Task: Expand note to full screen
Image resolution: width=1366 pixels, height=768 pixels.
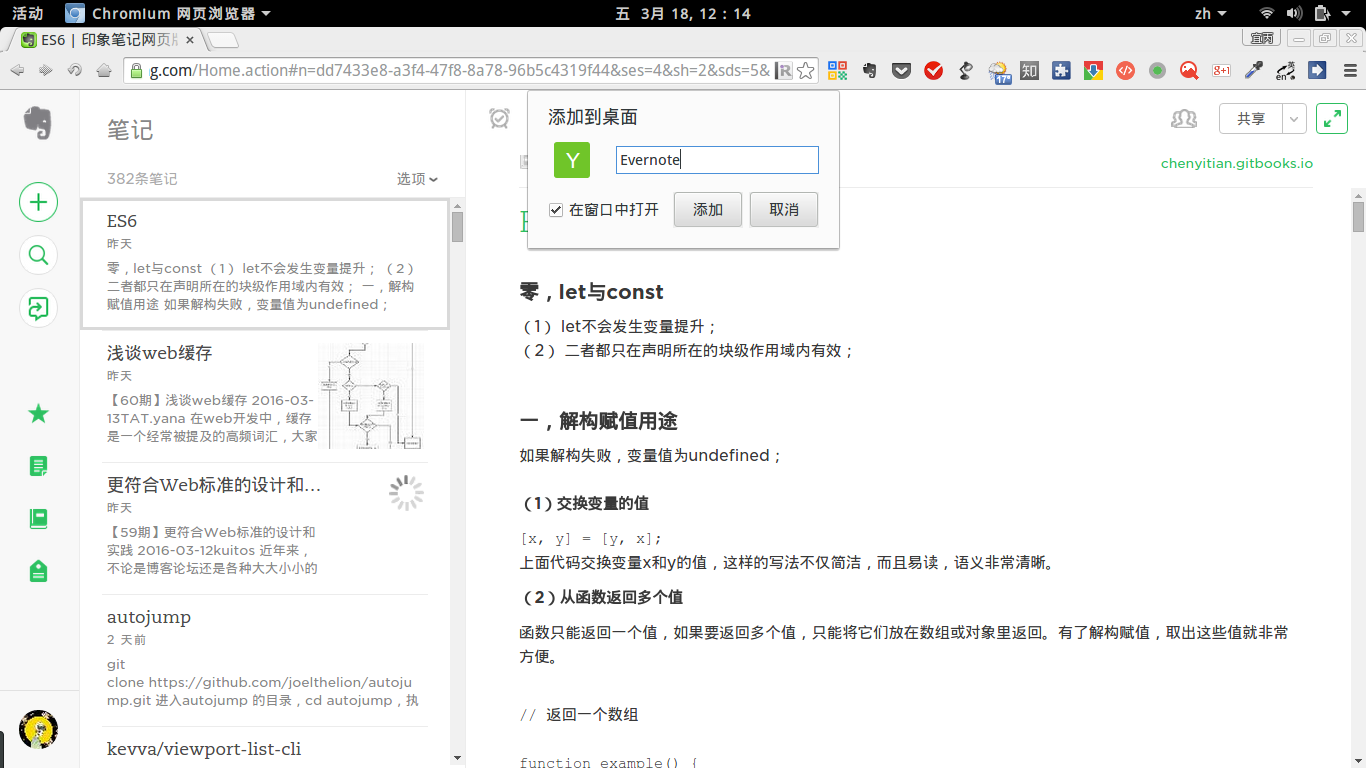Action: pyautogui.click(x=1332, y=119)
